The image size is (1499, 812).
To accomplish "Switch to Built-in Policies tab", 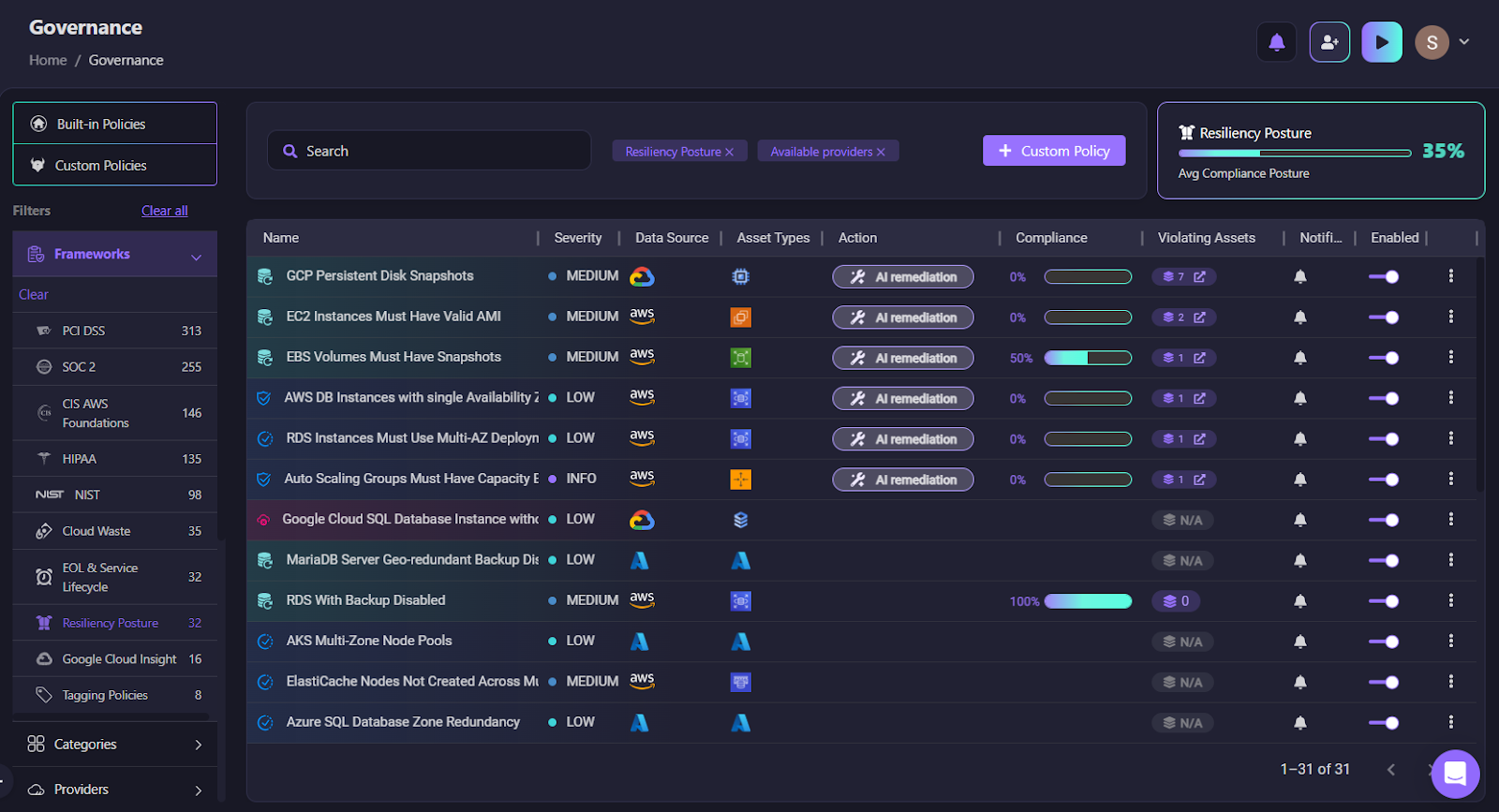I will pos(115,124).
